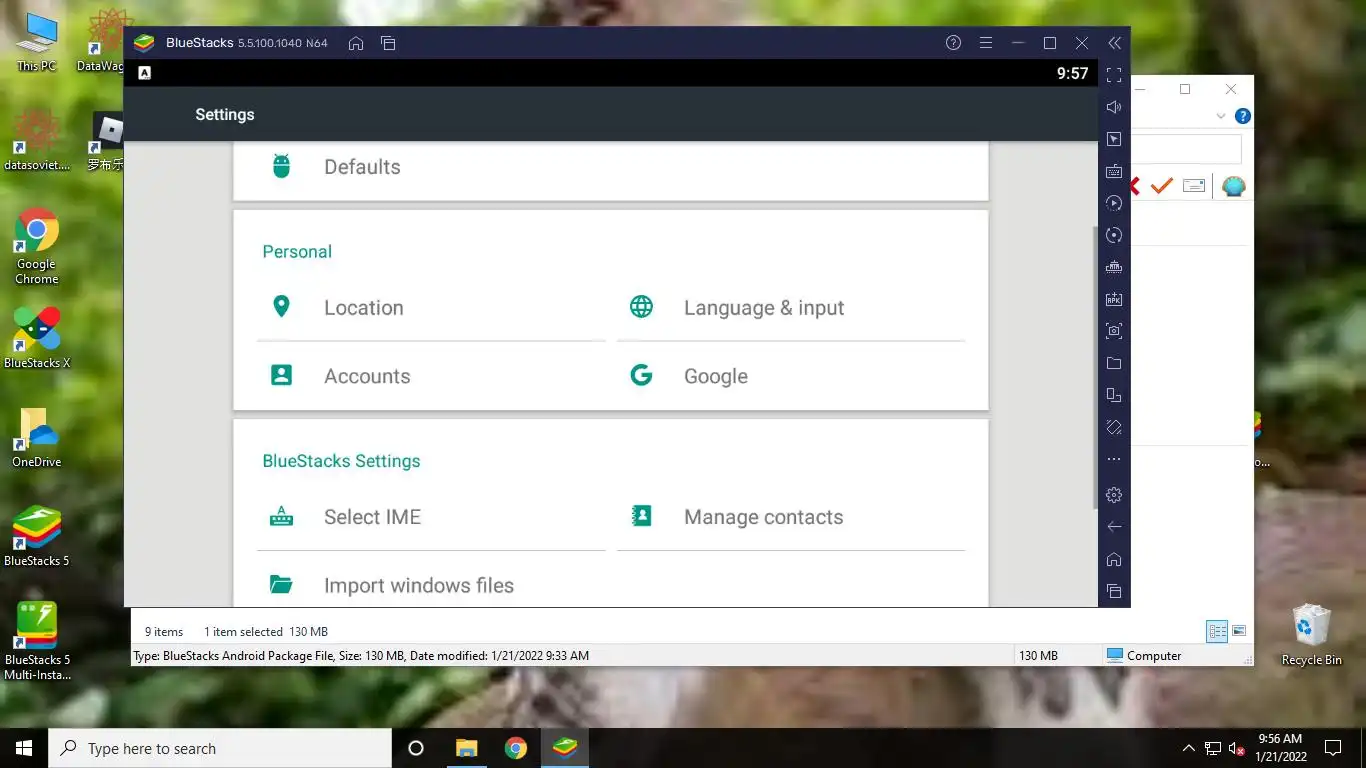Click the Install APK icon
The image size is (1366, 768).
[x=1114, y=299]
